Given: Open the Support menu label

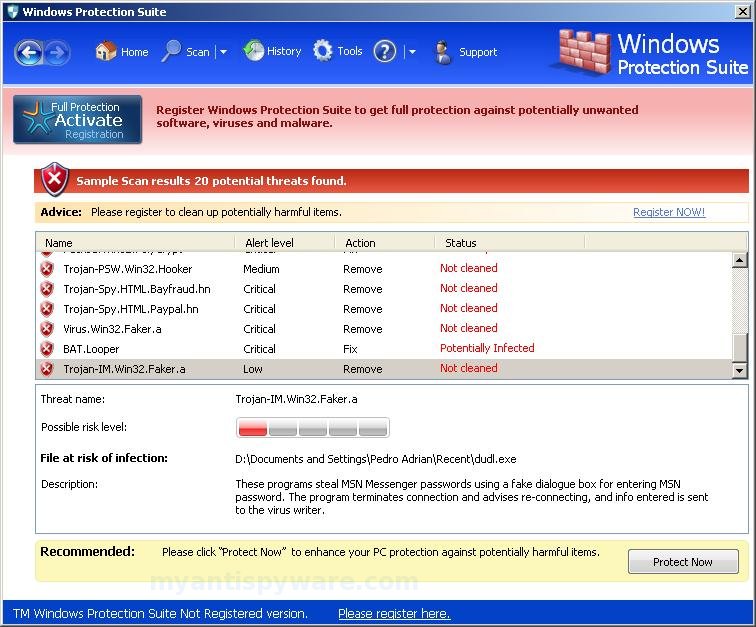Looking at the screenshot, I should tap(478, 52).
